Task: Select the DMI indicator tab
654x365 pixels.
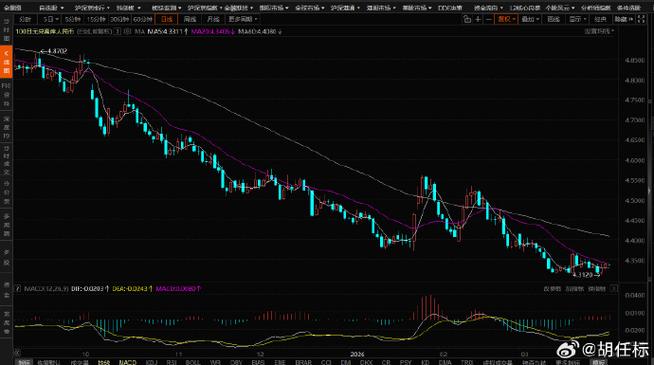Action: (346, 362)
